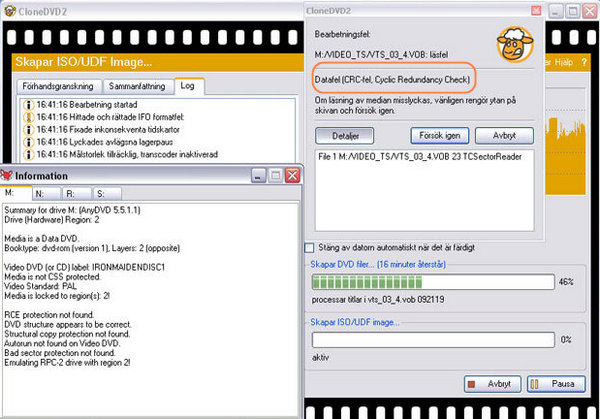
Task: Click the Hjälp link in the header
Action: (x=563, y=62)
